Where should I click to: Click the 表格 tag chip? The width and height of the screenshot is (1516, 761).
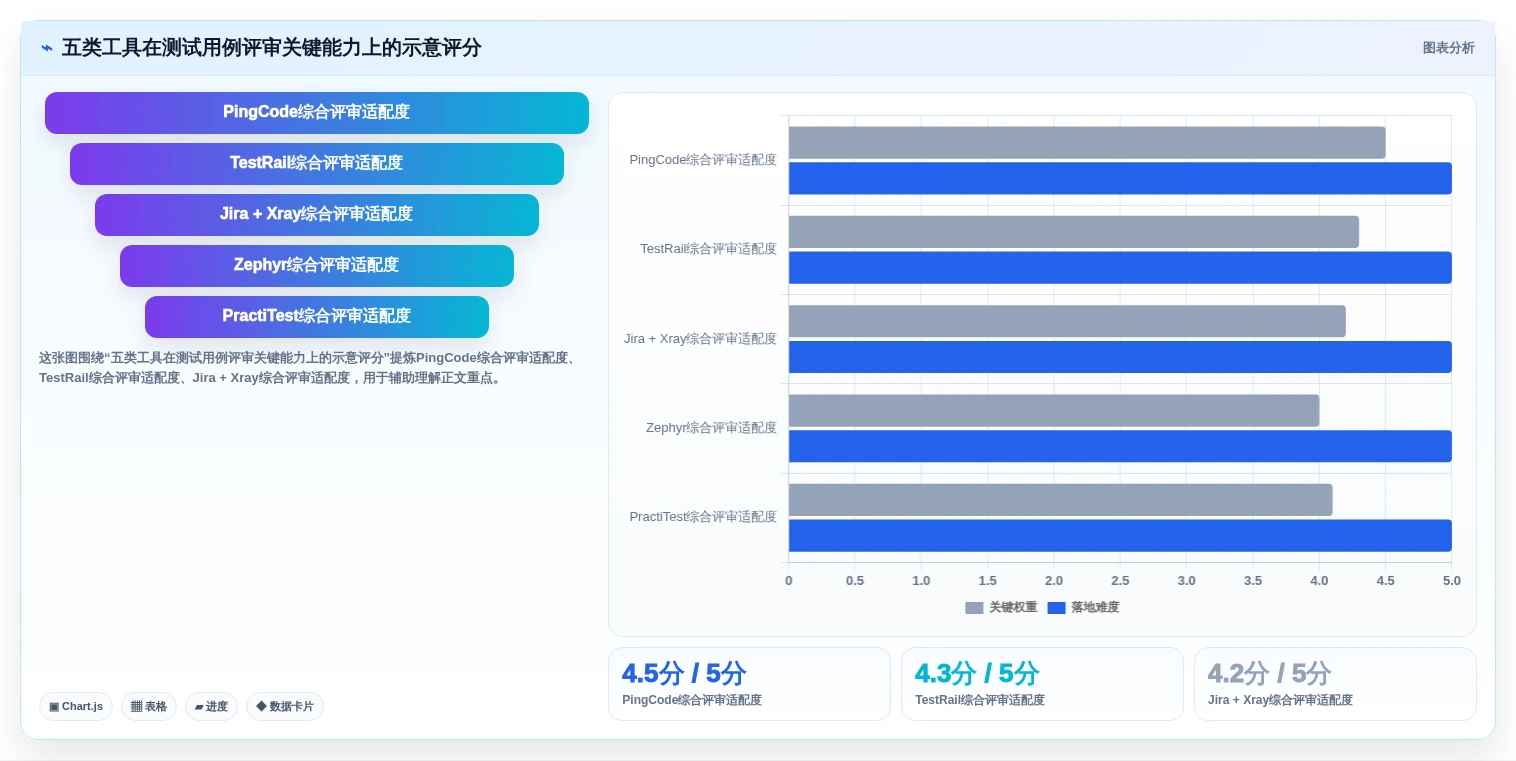[149, 707]
